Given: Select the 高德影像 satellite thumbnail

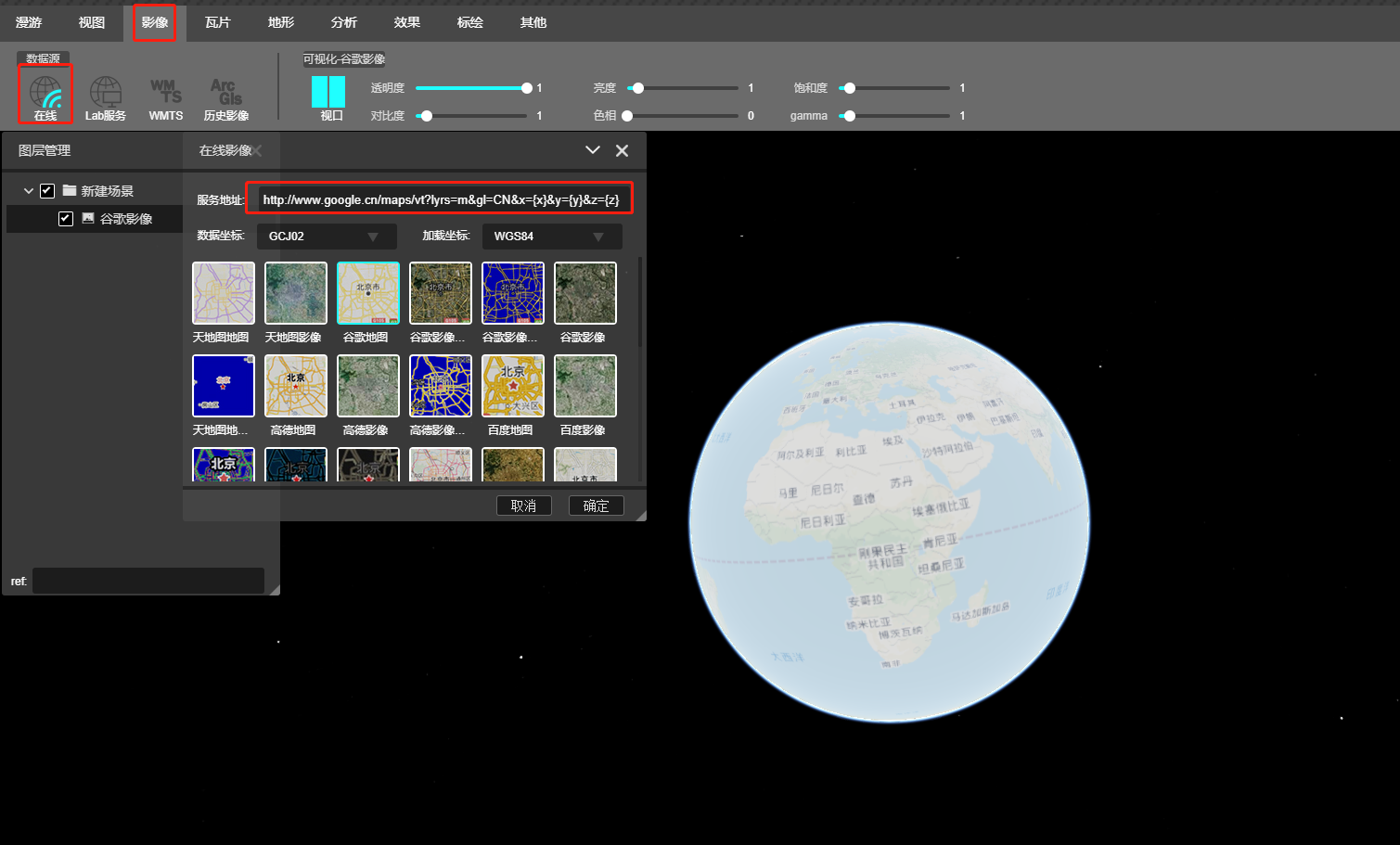Looking at the screenshot, I should coord(367,386).
